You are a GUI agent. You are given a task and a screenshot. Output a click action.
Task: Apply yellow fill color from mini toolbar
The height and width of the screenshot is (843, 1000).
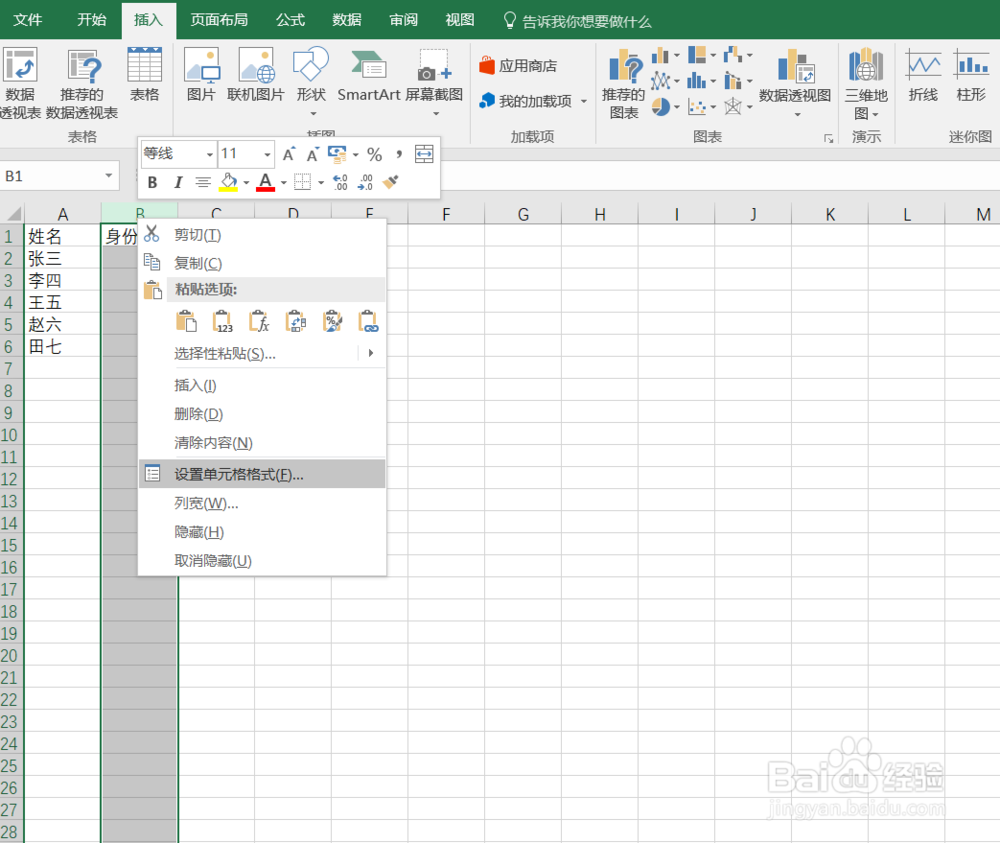click(228, 182)
